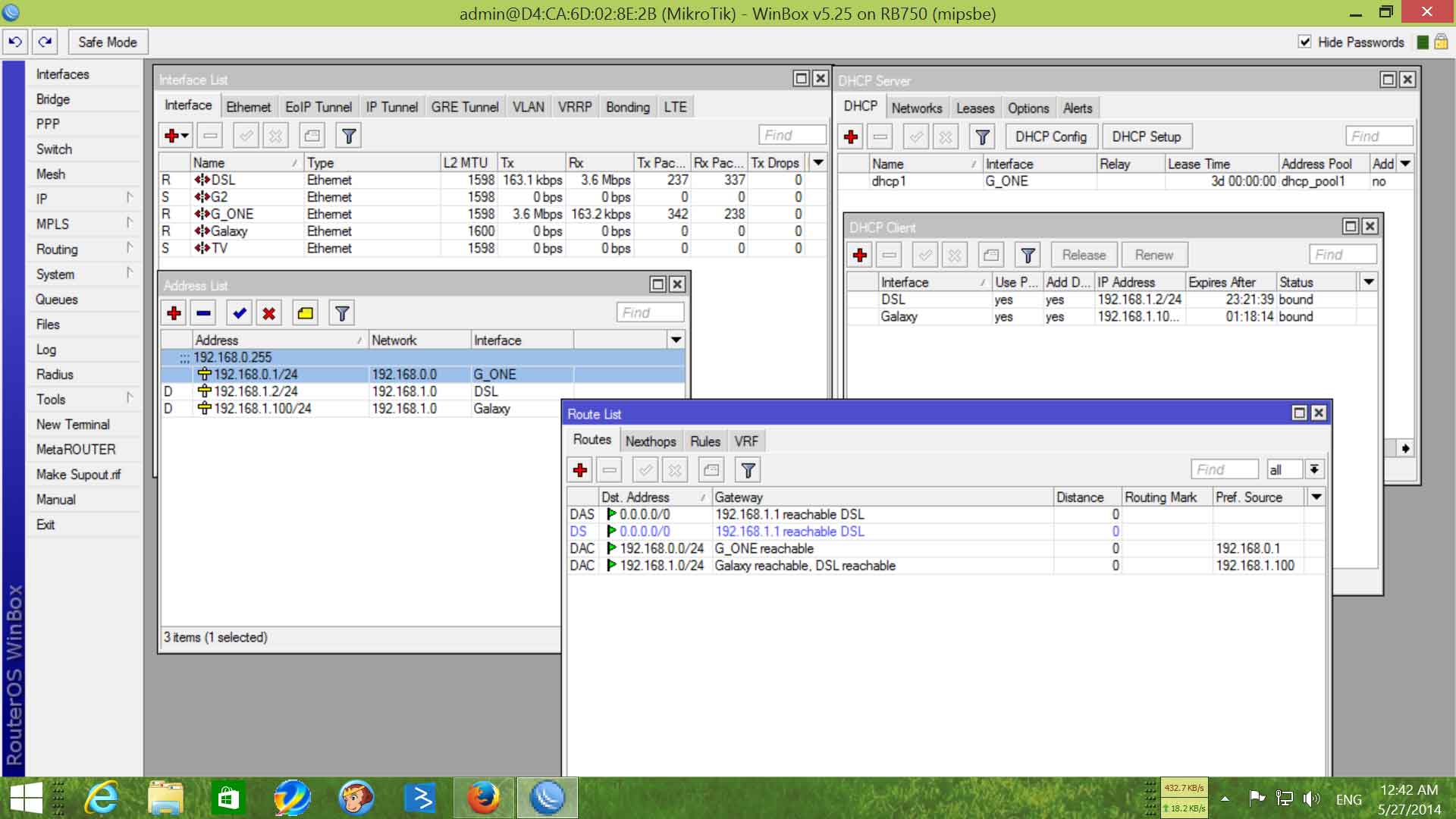Screen dimensions: 1456x819
Task: Add DHCP client with red plus
Action: coord(860,255)
